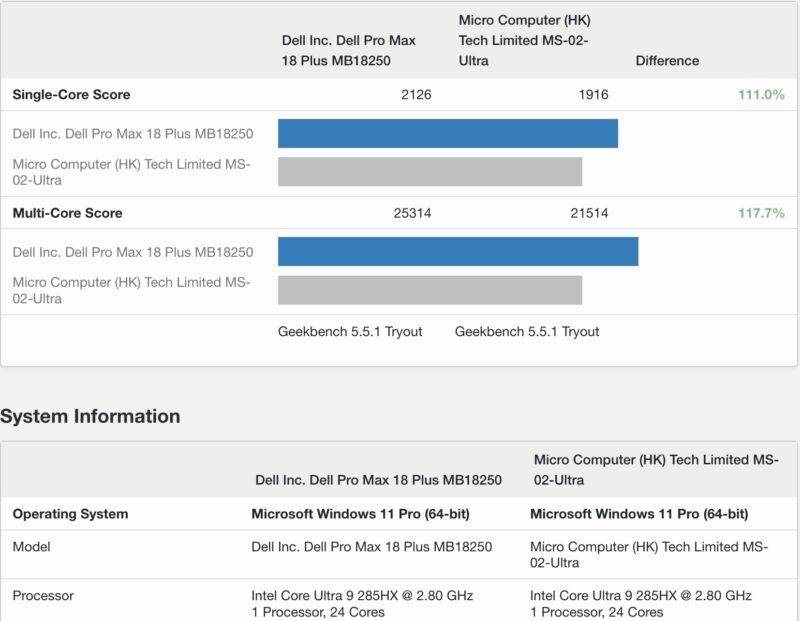
Task: Select the Operating System row label
Action: [x=69, y=513]
